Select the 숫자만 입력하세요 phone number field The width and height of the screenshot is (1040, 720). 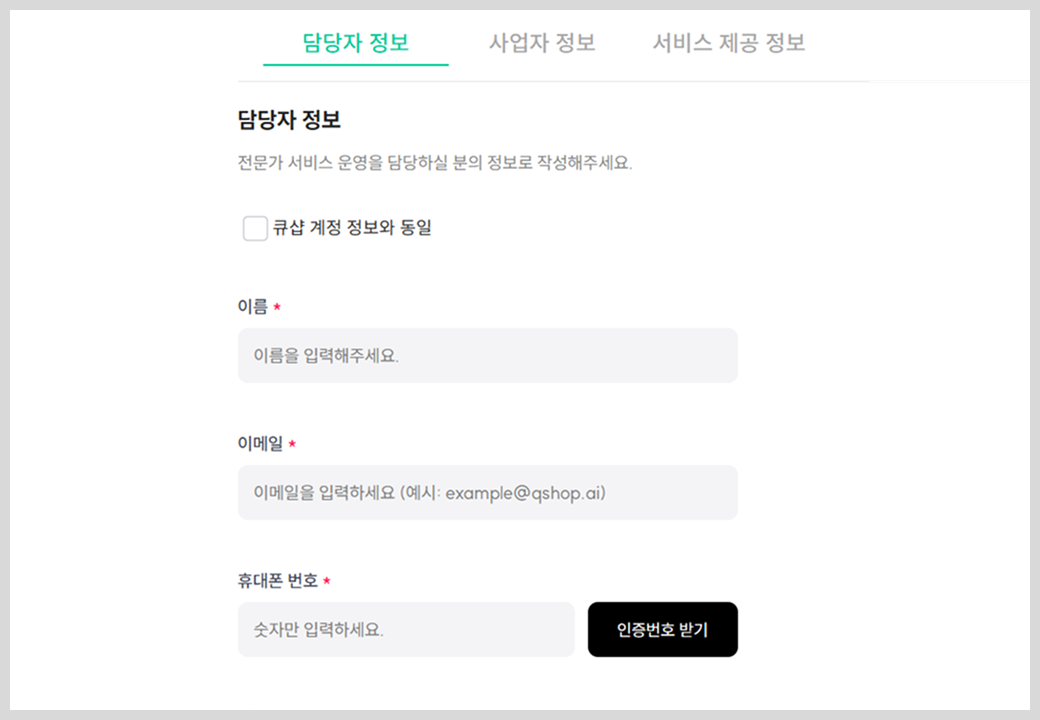pos(406,629)
